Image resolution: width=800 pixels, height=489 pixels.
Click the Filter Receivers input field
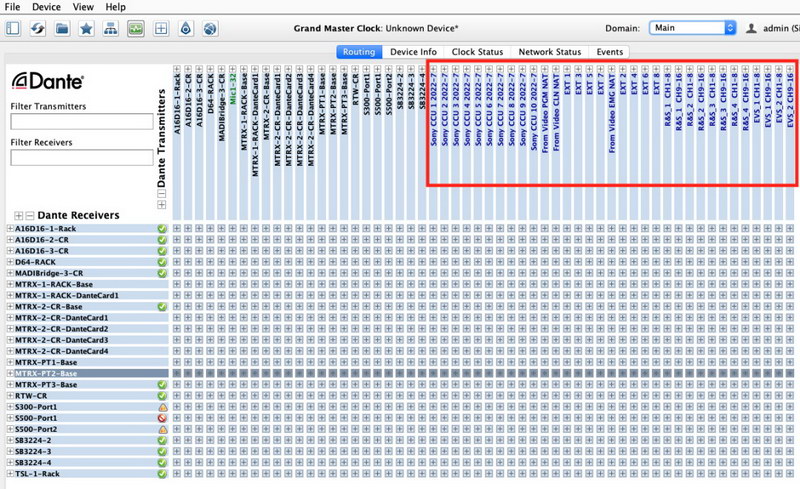tap(82, 157)
